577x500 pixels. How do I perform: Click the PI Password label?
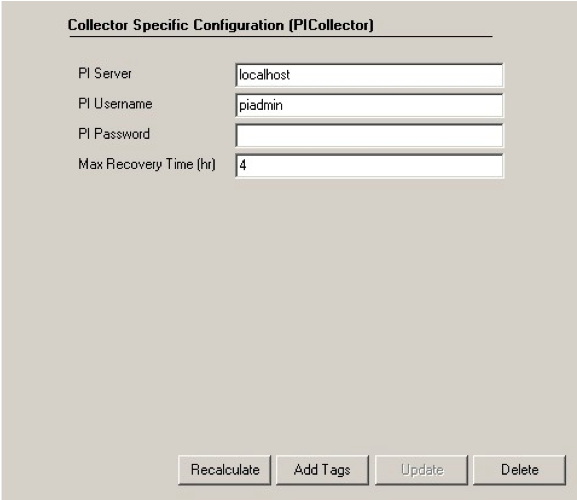point(114,134)
